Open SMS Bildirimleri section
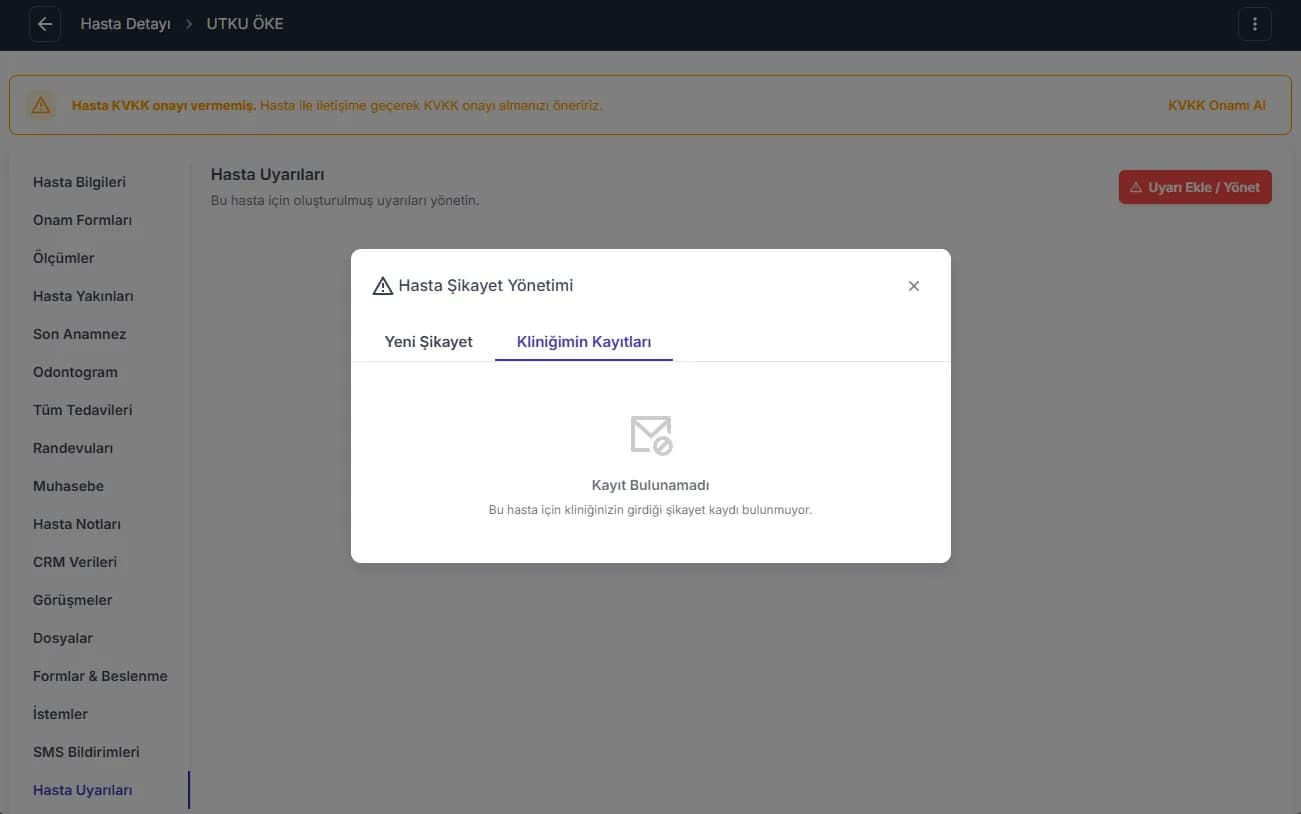This screenshot has height=814, width=1301. click(x=86, y=752)
